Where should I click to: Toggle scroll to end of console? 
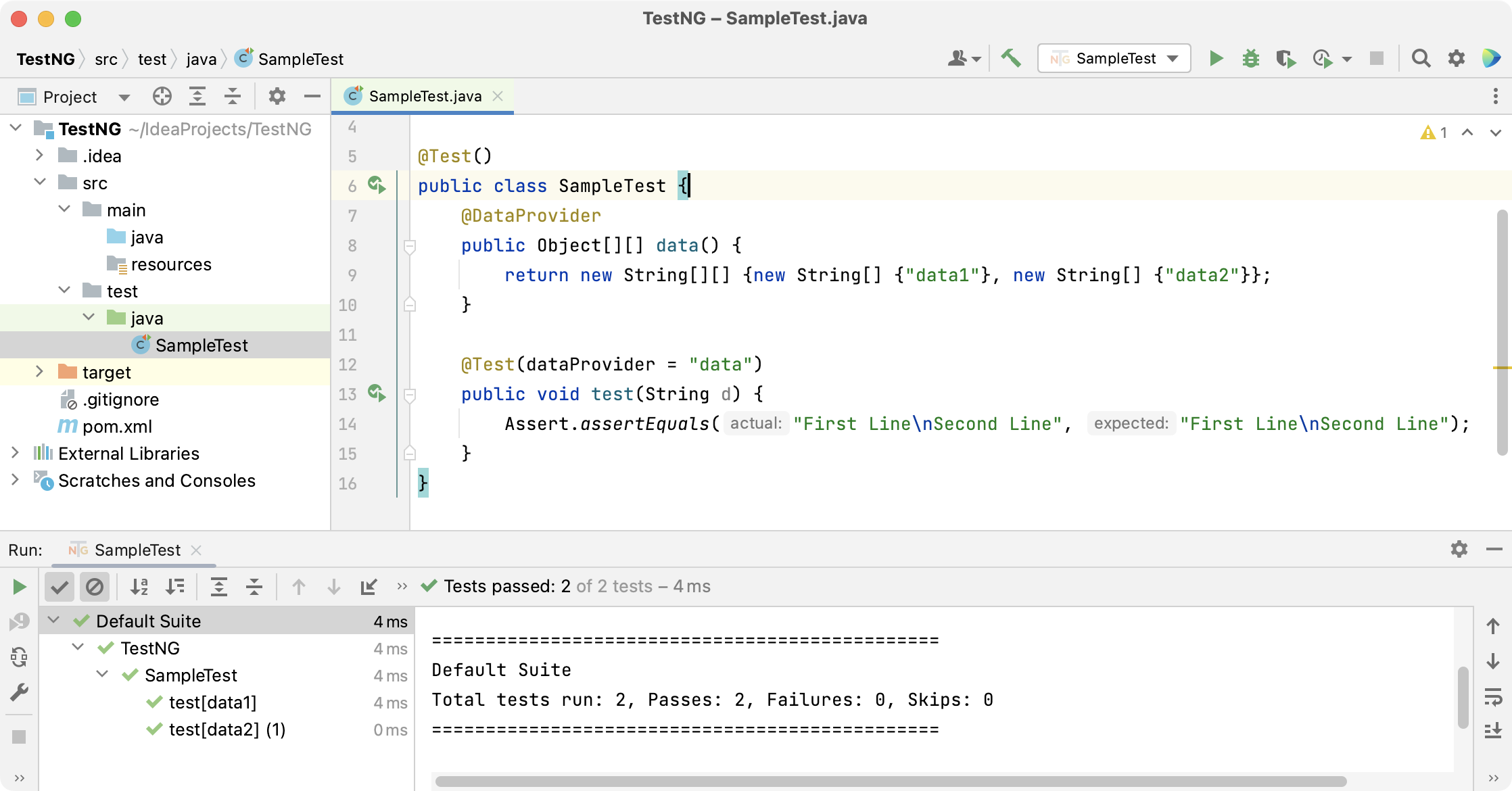[x=1493, y=731]
